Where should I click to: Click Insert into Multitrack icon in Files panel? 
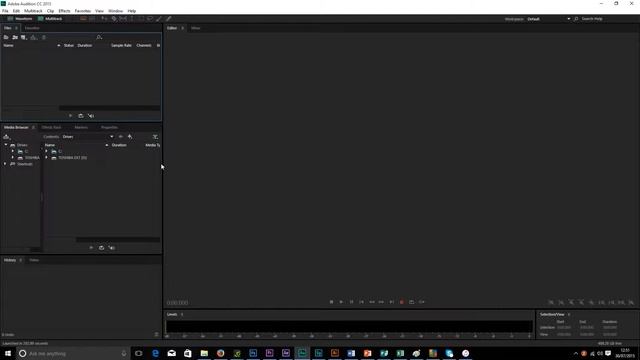pyautogui.click(x=33, y=37)
